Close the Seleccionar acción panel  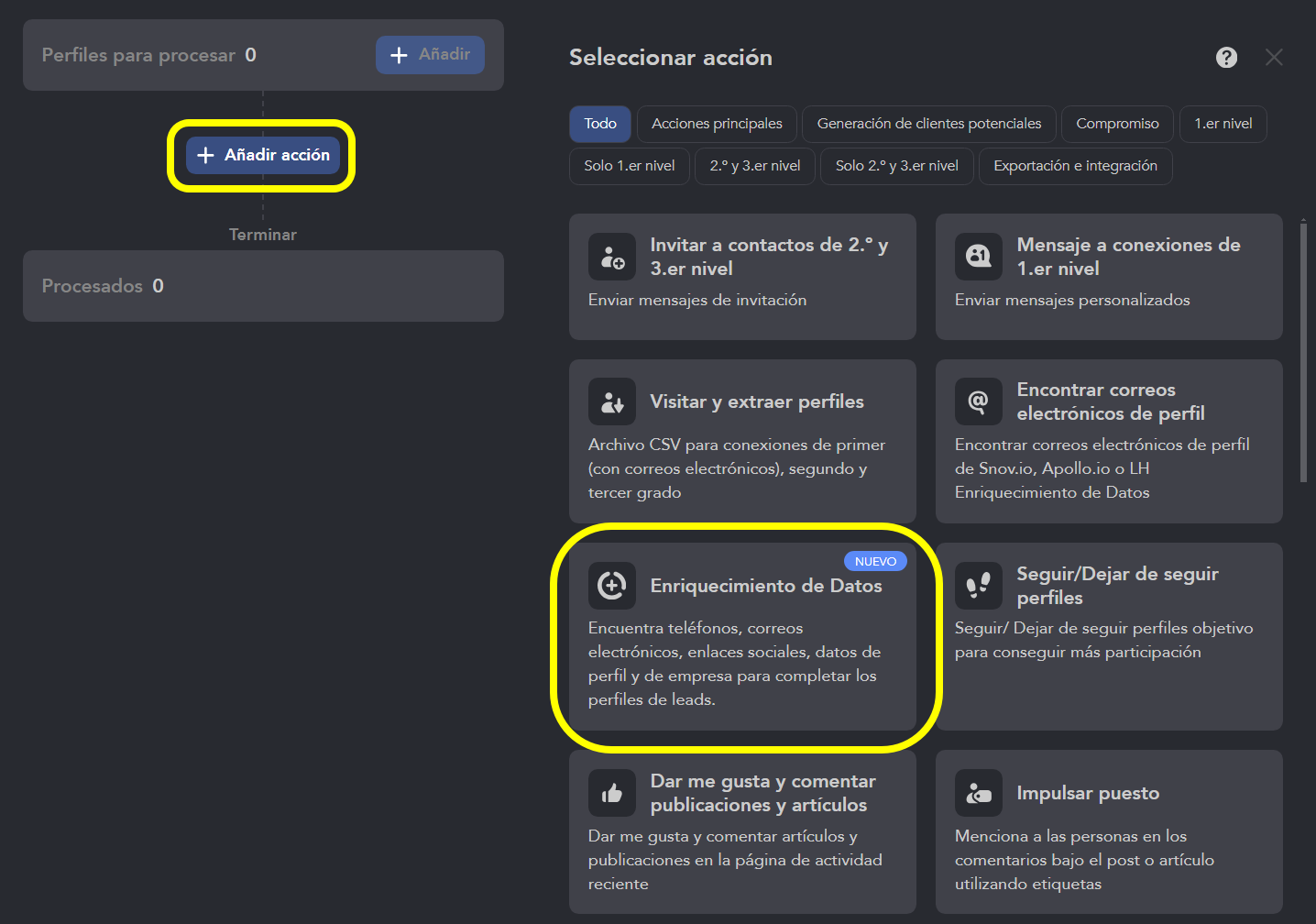[x=1274, y=58]
